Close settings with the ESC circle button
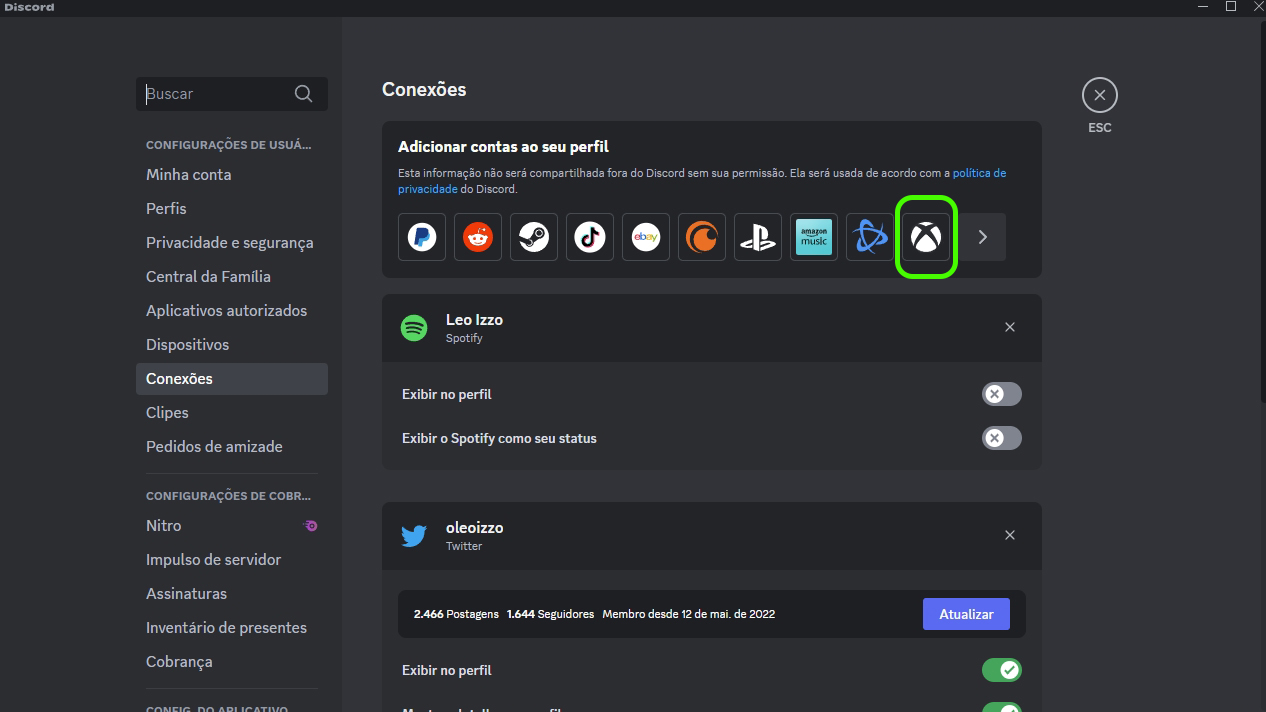Screen dimensions: 1266x712 (x=1100, y=95)
